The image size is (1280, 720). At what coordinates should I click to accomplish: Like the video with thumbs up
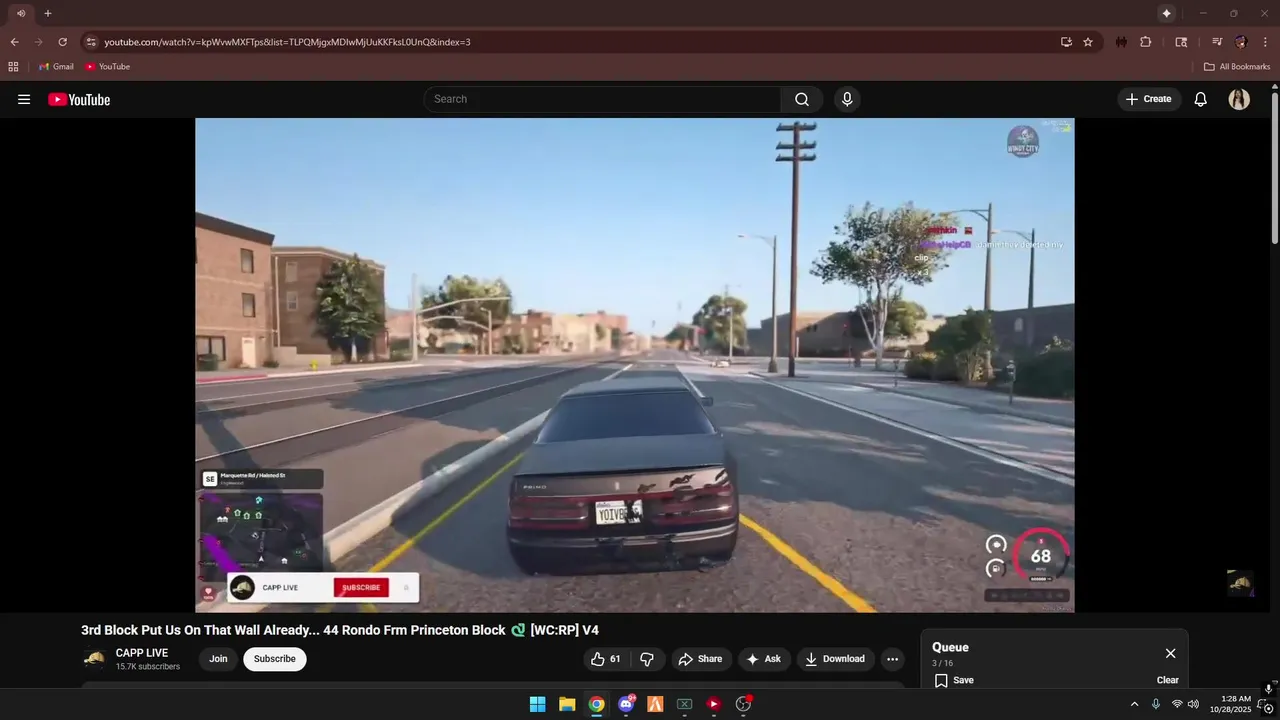[606, 659]
